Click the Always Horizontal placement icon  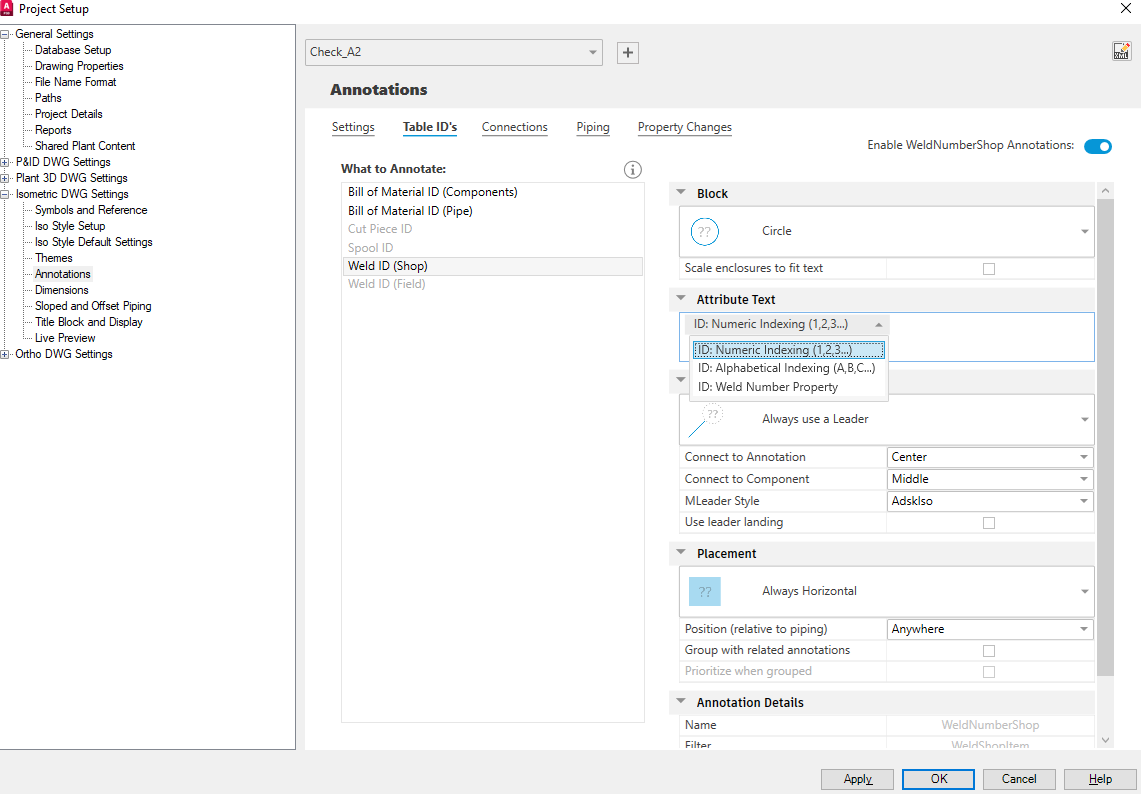pos(705,591)
